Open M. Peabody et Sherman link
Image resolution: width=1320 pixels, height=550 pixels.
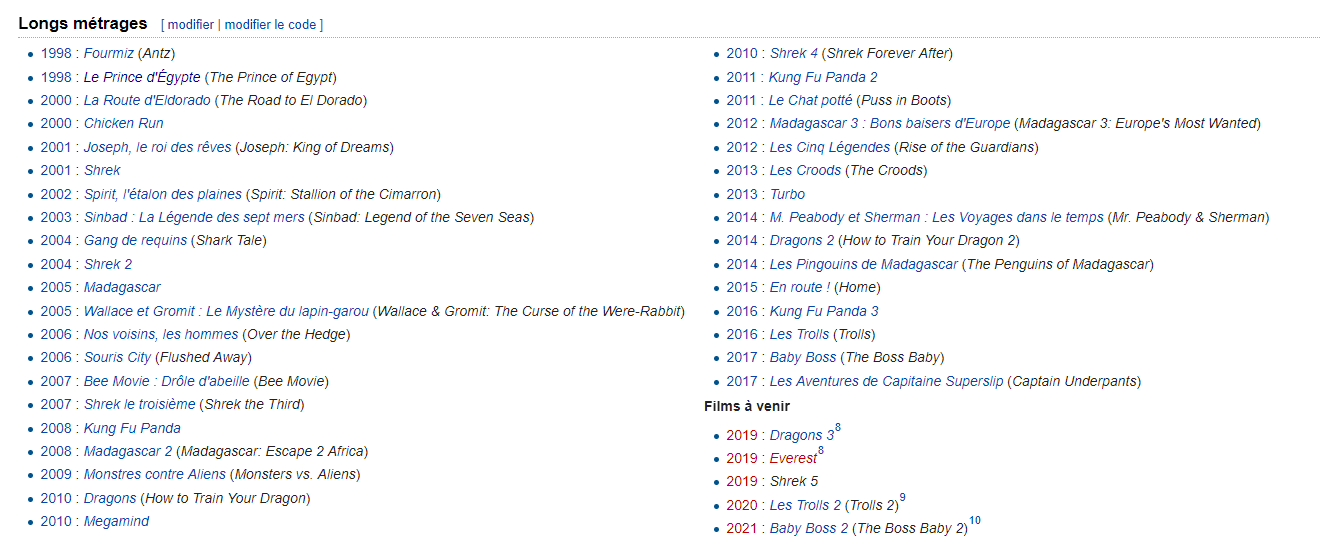tap(937, 217)
